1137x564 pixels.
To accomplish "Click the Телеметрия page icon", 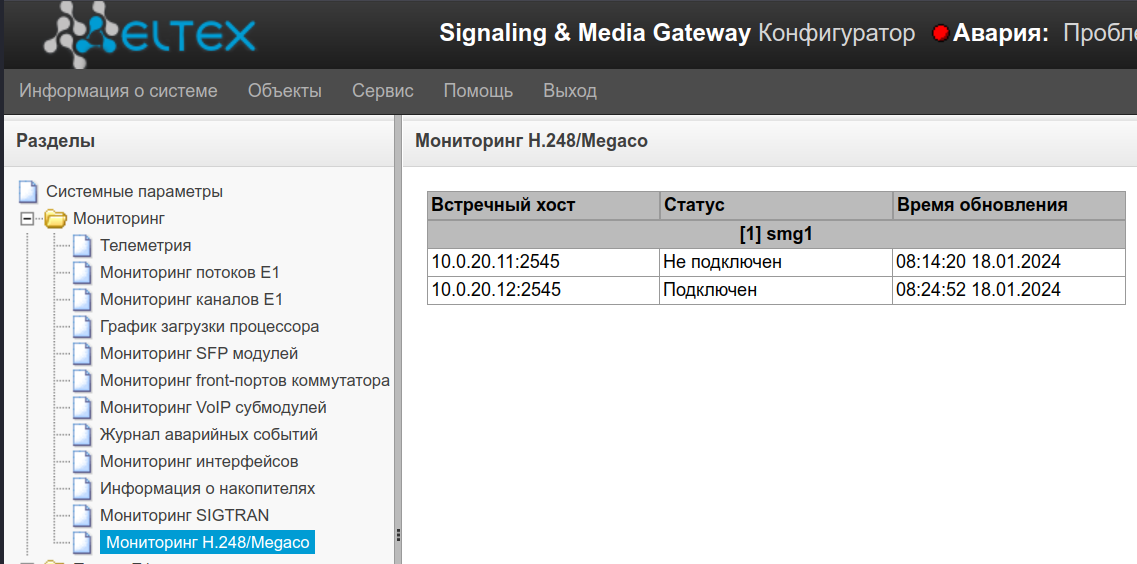I will [82, 245].
